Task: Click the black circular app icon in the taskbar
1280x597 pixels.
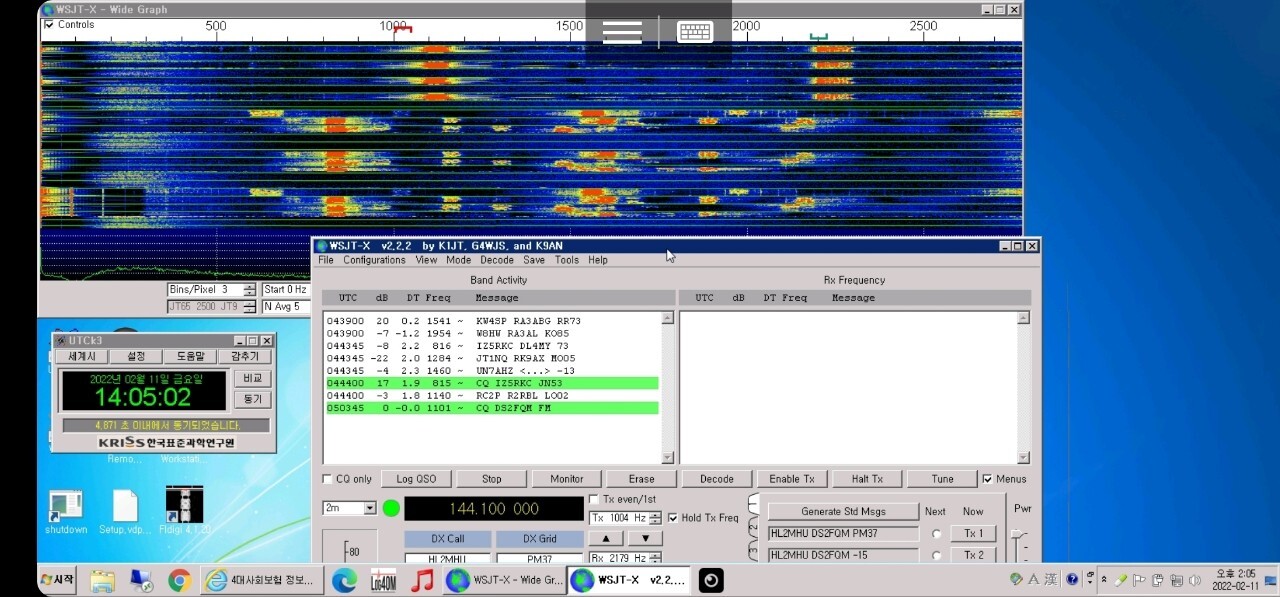Action: 711,580
